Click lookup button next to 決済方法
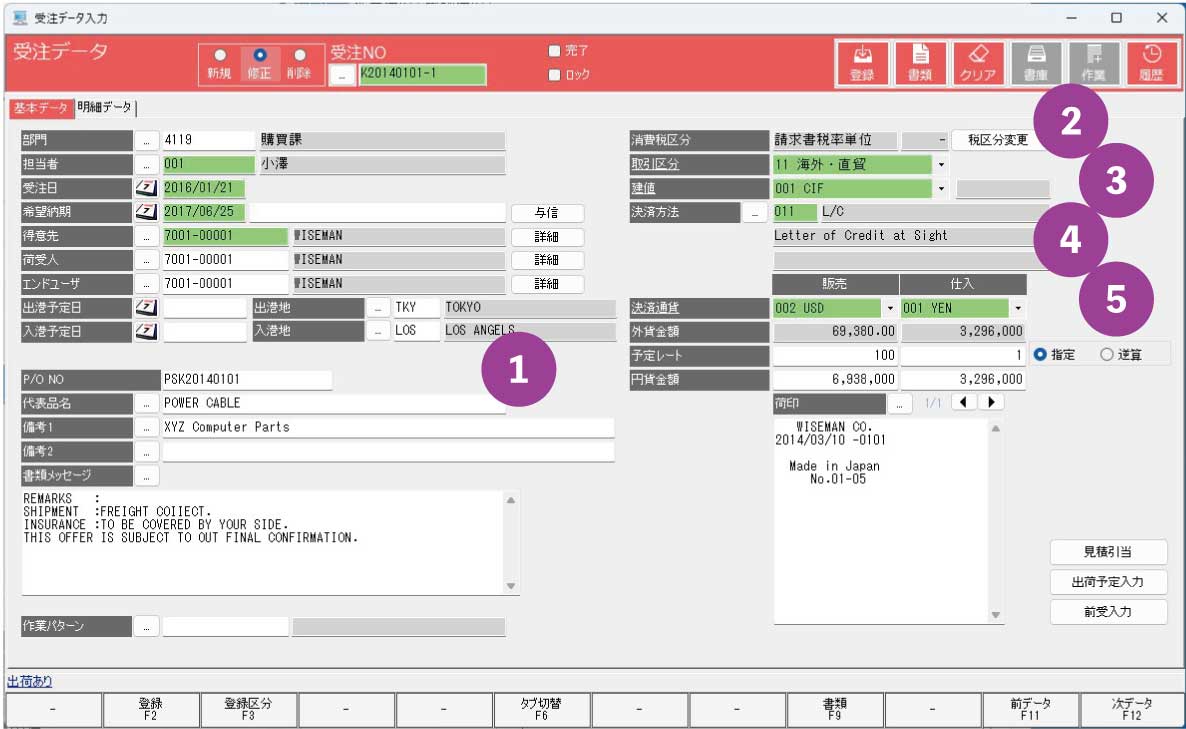Screen dimensions: 1186x729 [754, 212]
